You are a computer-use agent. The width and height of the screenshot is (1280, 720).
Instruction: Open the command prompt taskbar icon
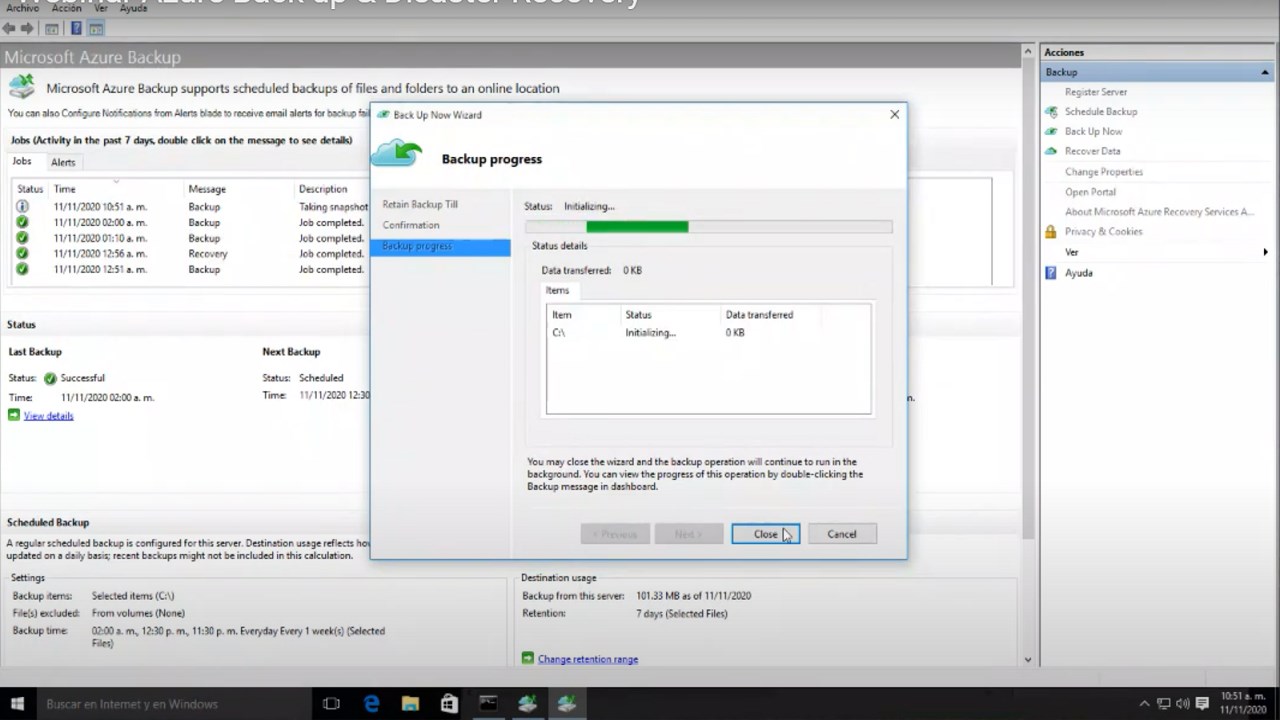(x=488, y=704)
